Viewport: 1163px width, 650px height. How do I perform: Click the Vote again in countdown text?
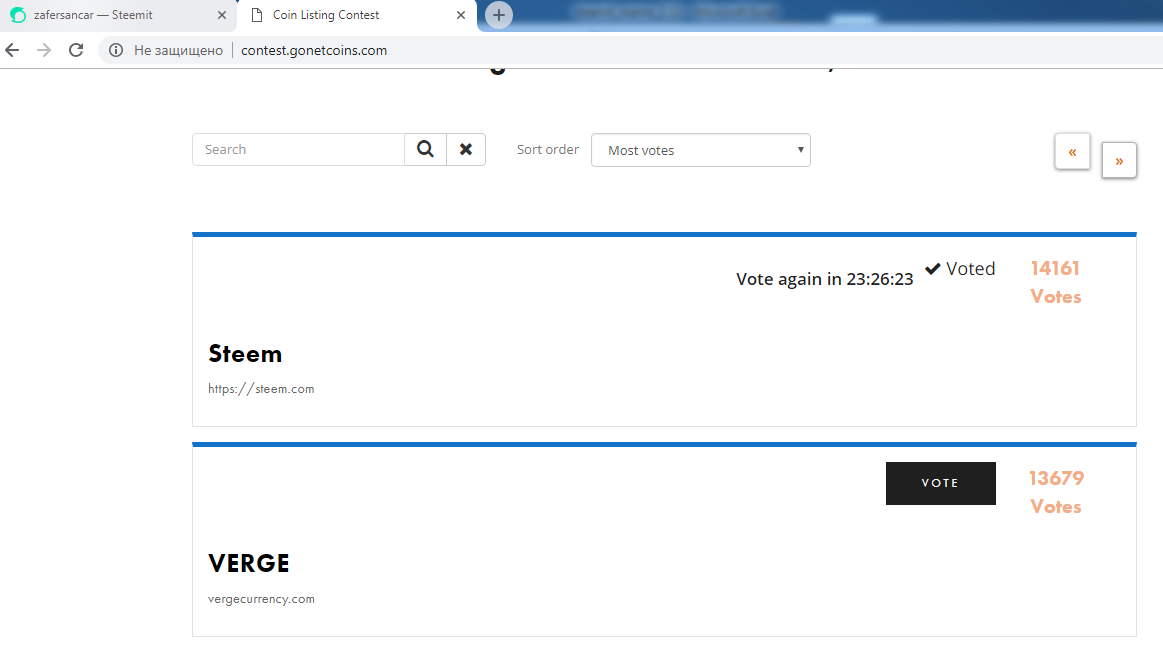pyautogui.click(x=824, y=279)
